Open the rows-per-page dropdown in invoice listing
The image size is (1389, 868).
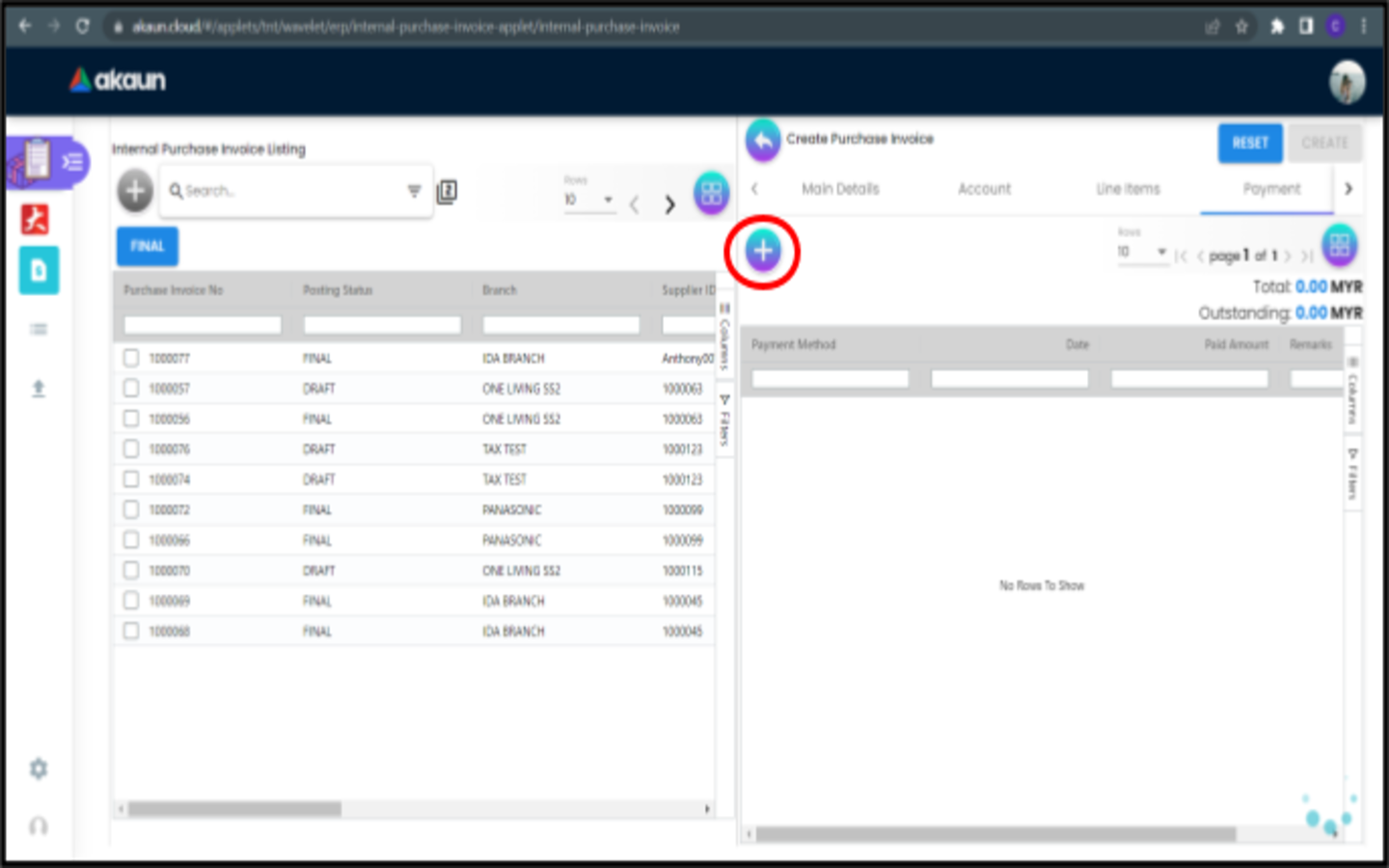(589, 200)
